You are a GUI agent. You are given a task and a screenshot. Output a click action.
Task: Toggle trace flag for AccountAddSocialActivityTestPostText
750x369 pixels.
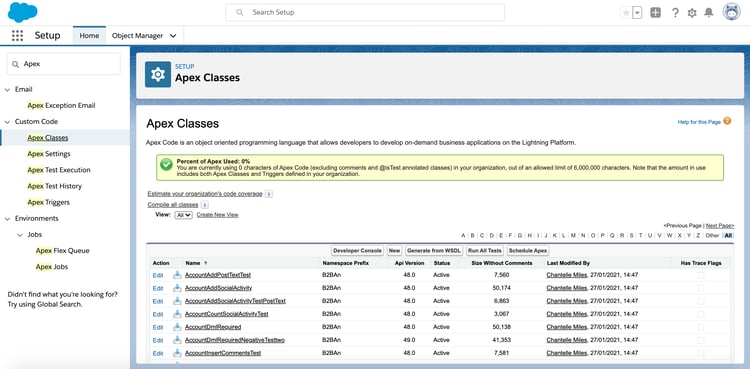701,301
